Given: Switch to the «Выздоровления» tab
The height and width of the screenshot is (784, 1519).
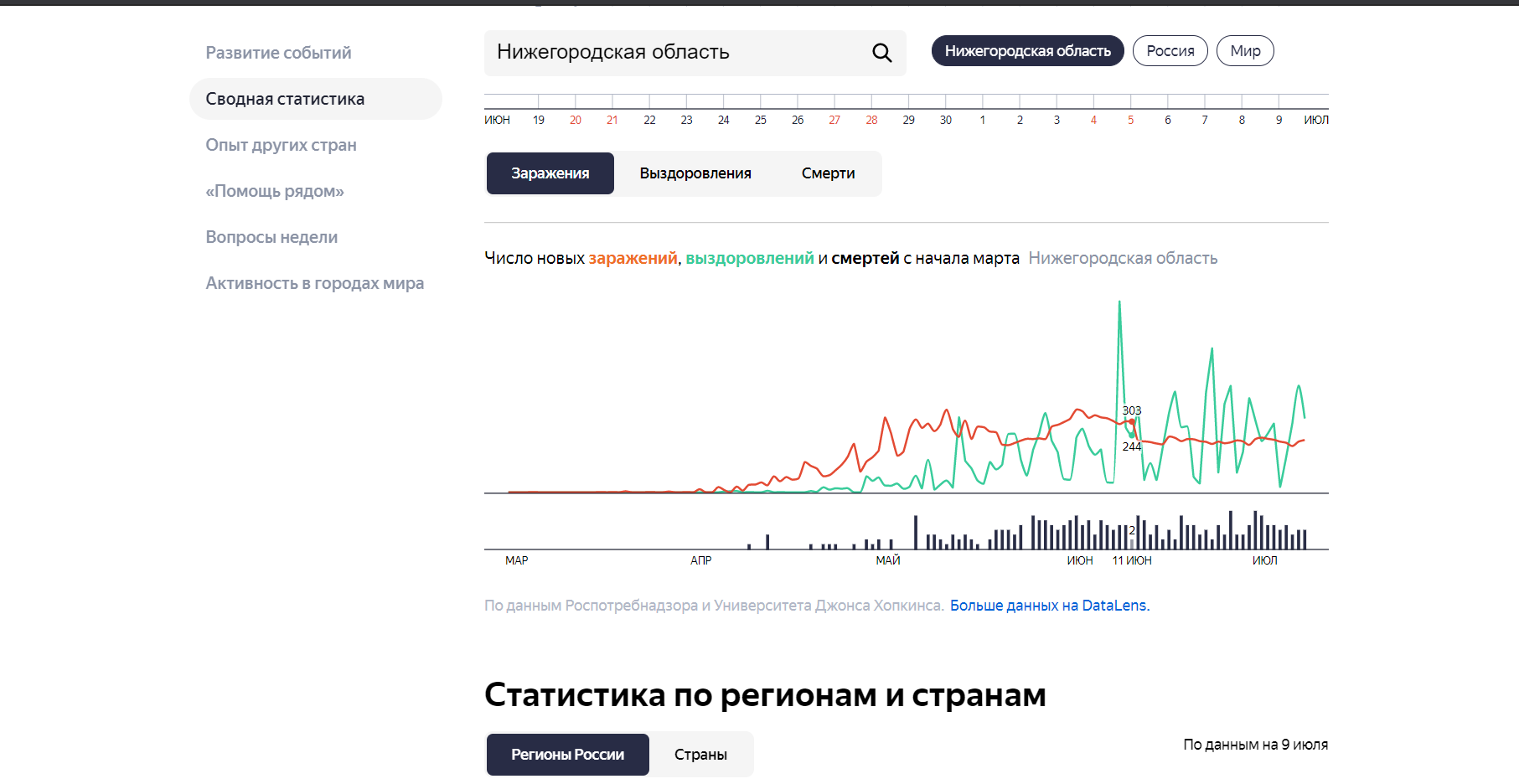Looking at the screenshot, I should (695, 173).
